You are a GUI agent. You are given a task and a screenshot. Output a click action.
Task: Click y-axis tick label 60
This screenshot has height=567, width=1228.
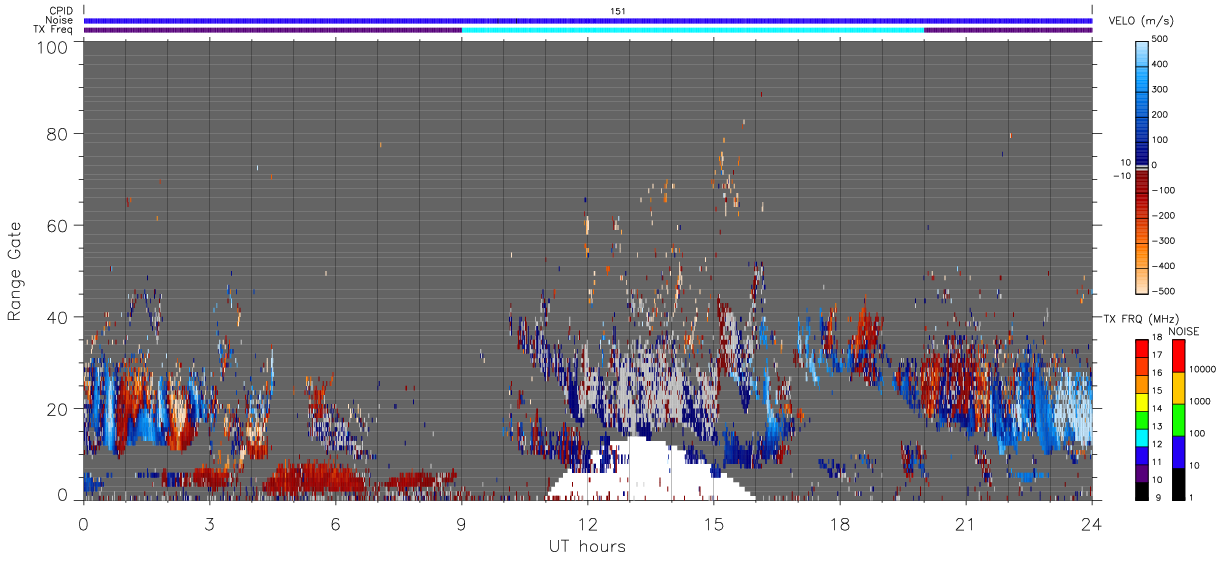(x=56, y=225)
